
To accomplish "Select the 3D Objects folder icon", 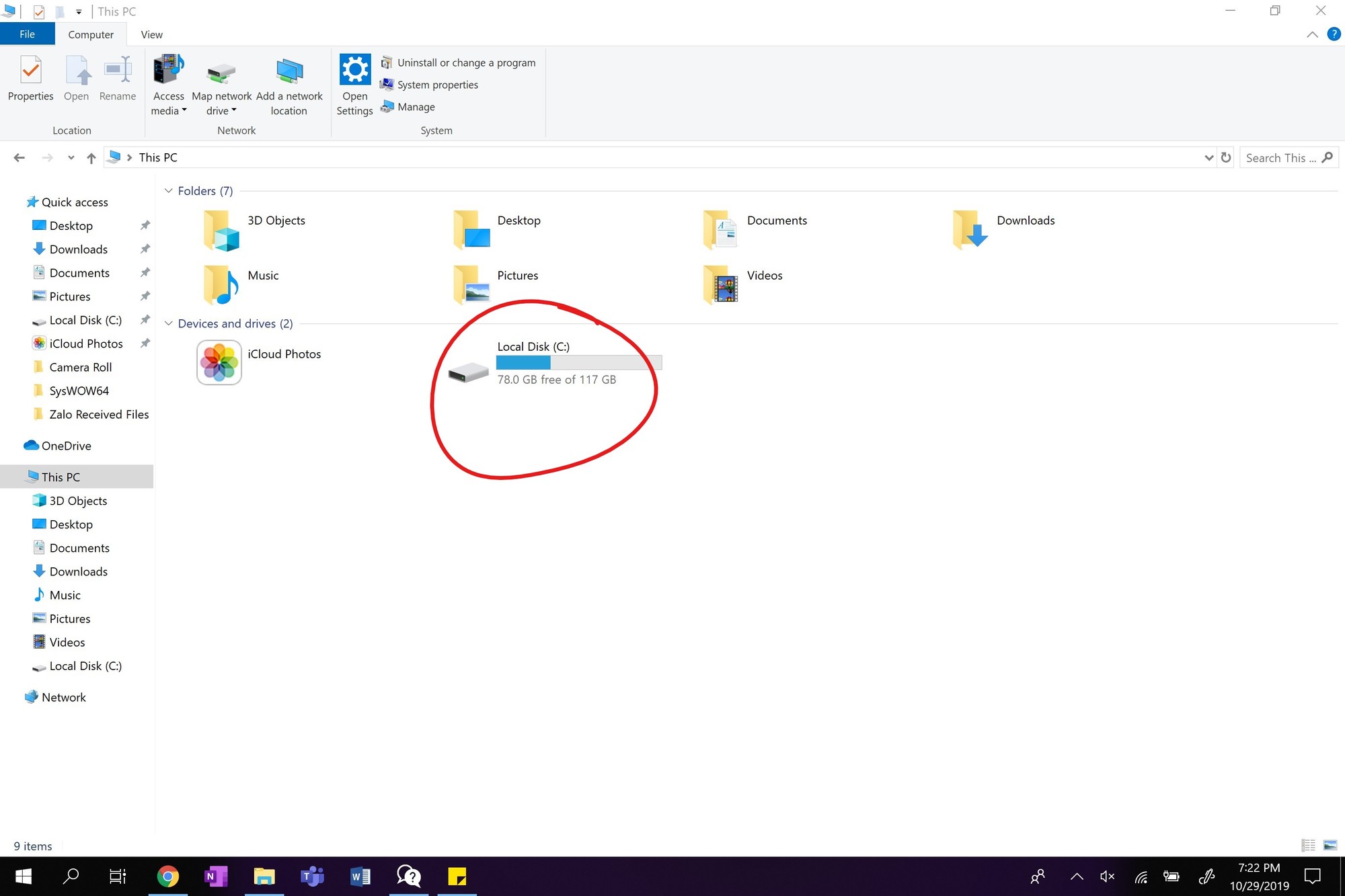I will 221,230.
